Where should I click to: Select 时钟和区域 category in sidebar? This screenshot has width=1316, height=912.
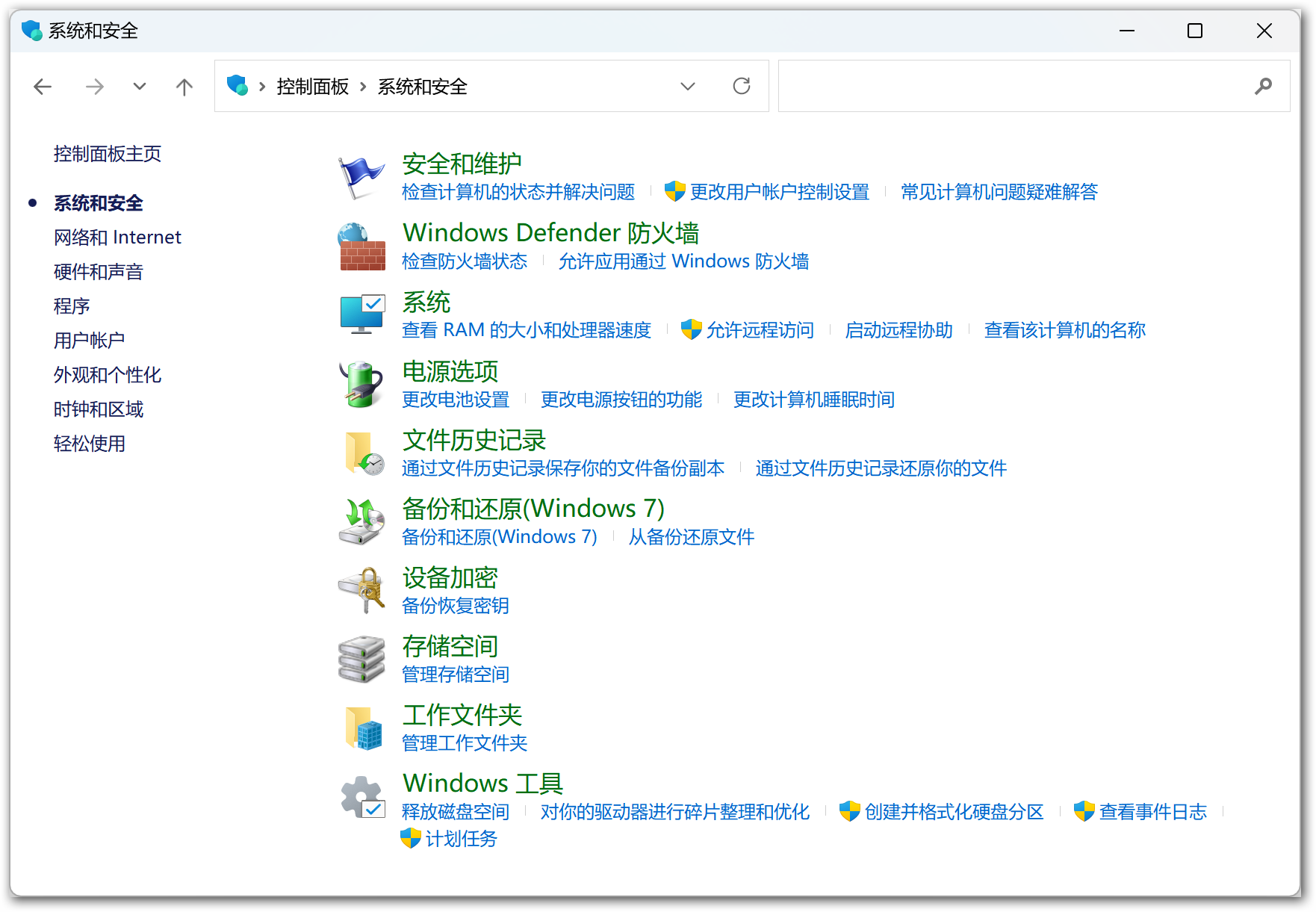point(99,409)
